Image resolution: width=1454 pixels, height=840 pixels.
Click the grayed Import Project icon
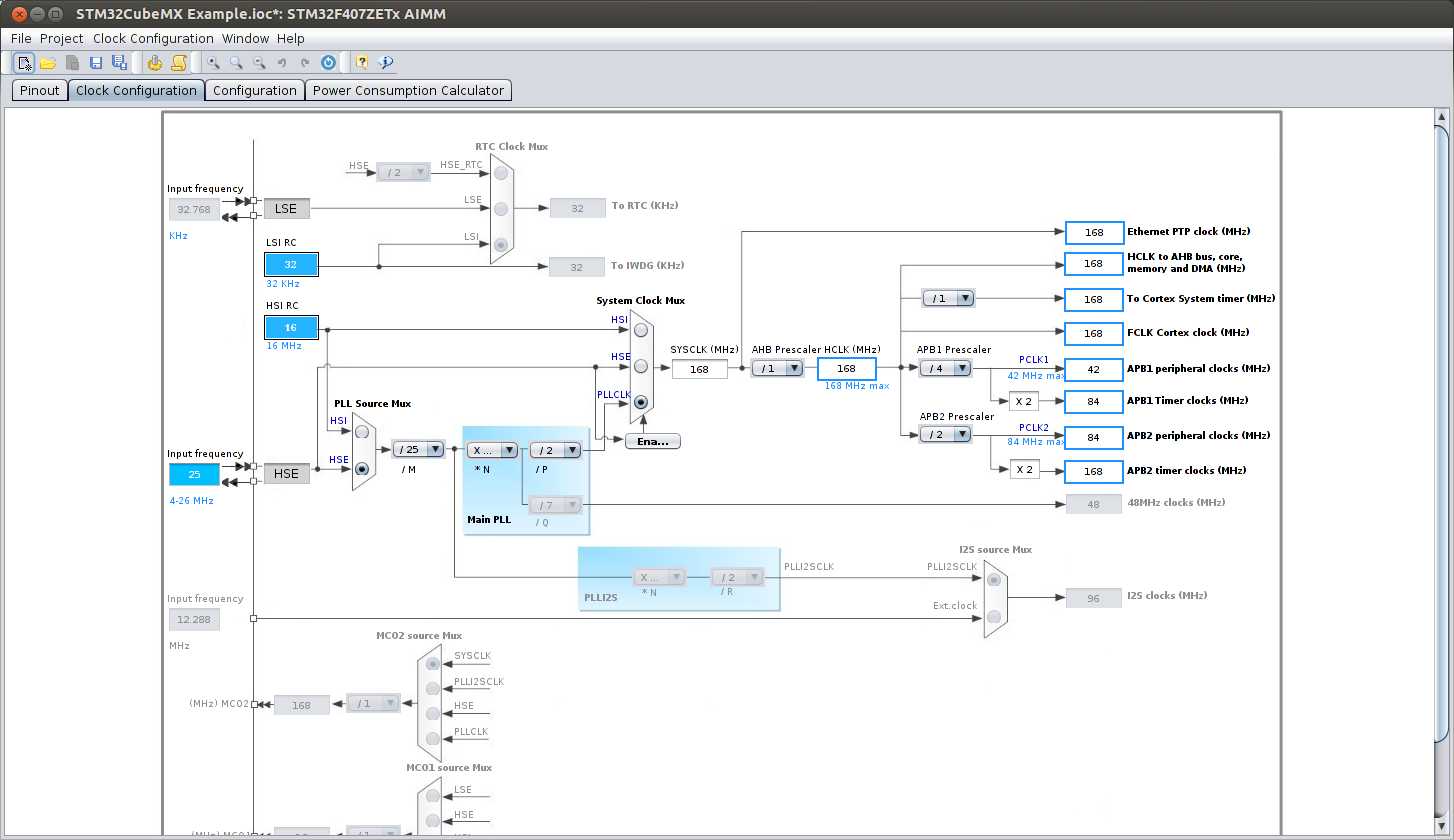click(x=72, y=63)
